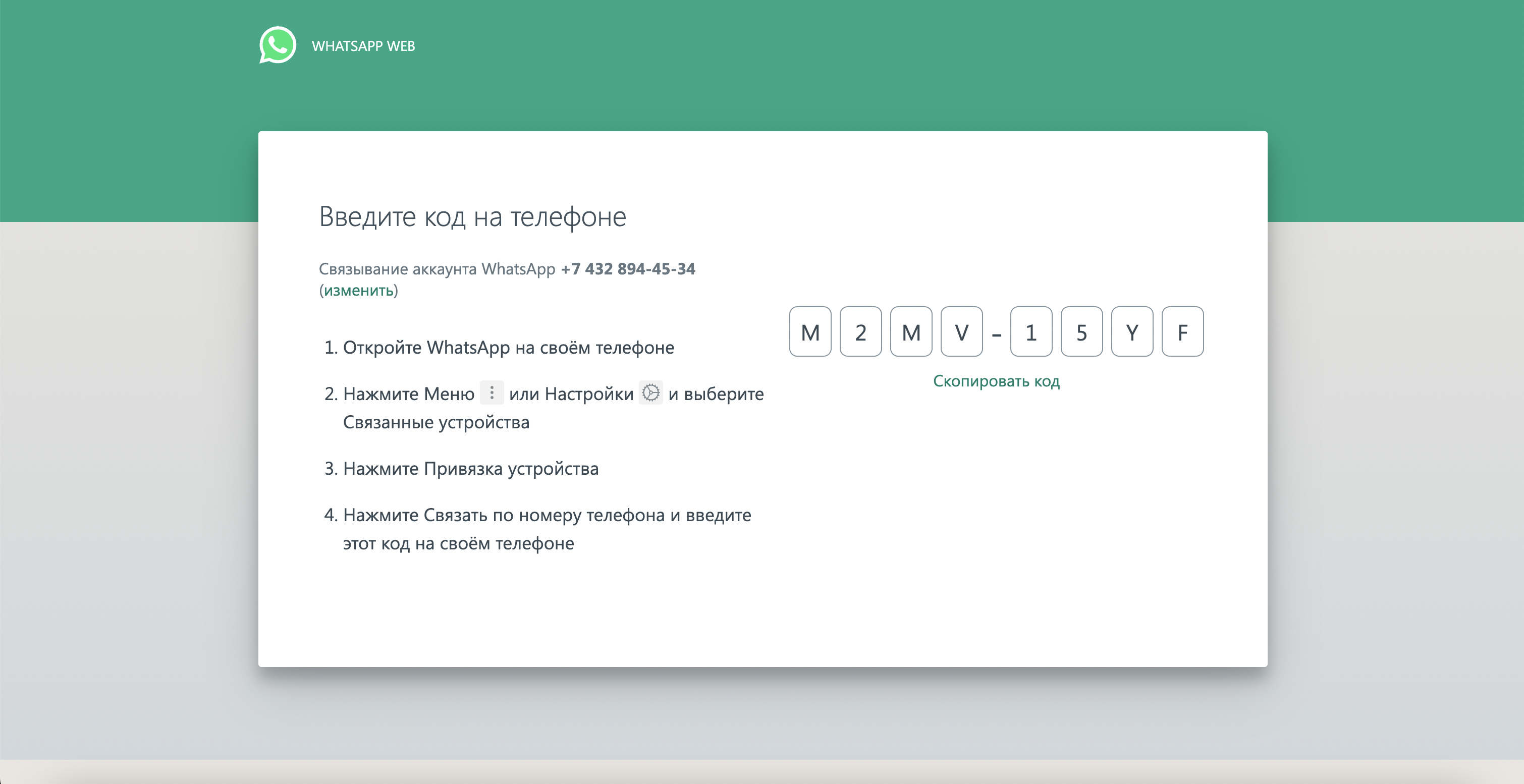Click the F character code box

coord(1184,332)
